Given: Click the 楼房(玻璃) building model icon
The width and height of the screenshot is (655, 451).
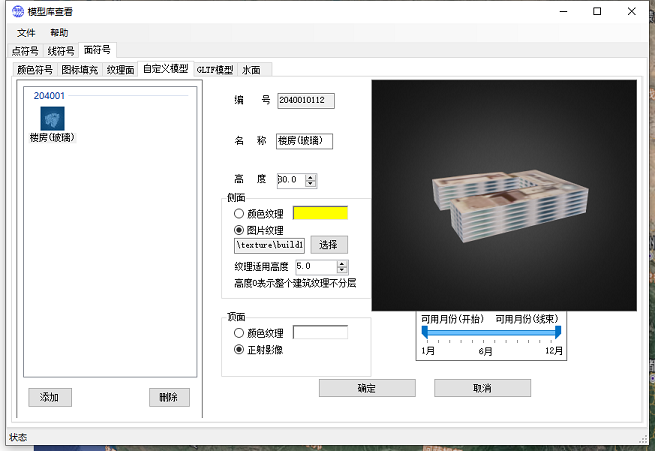Looking at the screenshot, I should pos(52,119).
